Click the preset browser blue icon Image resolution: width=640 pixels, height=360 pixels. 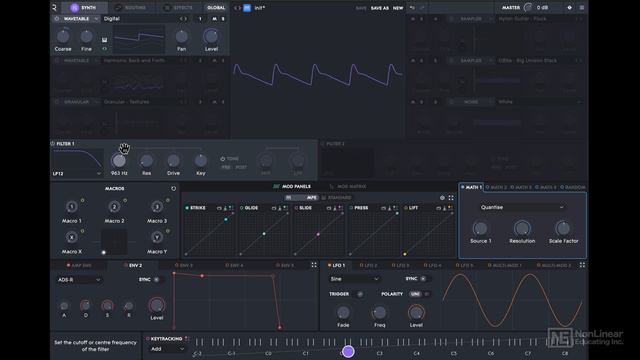(247, 8)
